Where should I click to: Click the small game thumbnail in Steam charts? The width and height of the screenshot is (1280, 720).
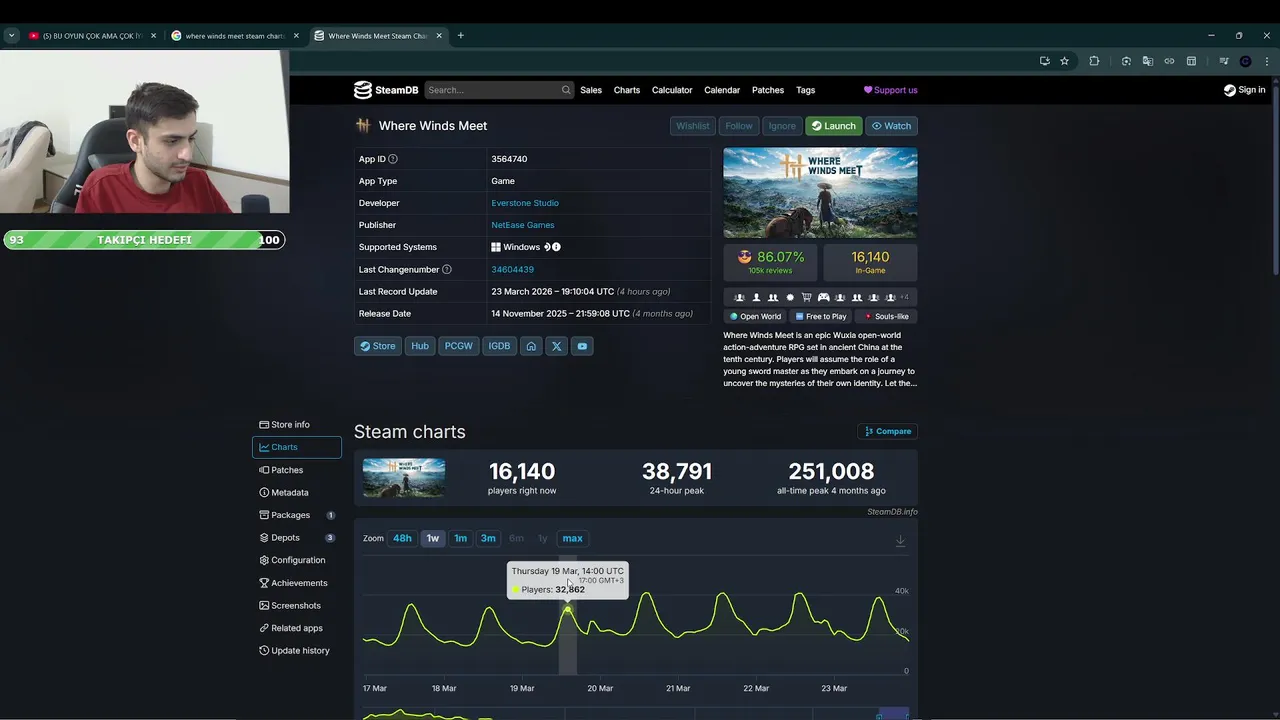404,478
